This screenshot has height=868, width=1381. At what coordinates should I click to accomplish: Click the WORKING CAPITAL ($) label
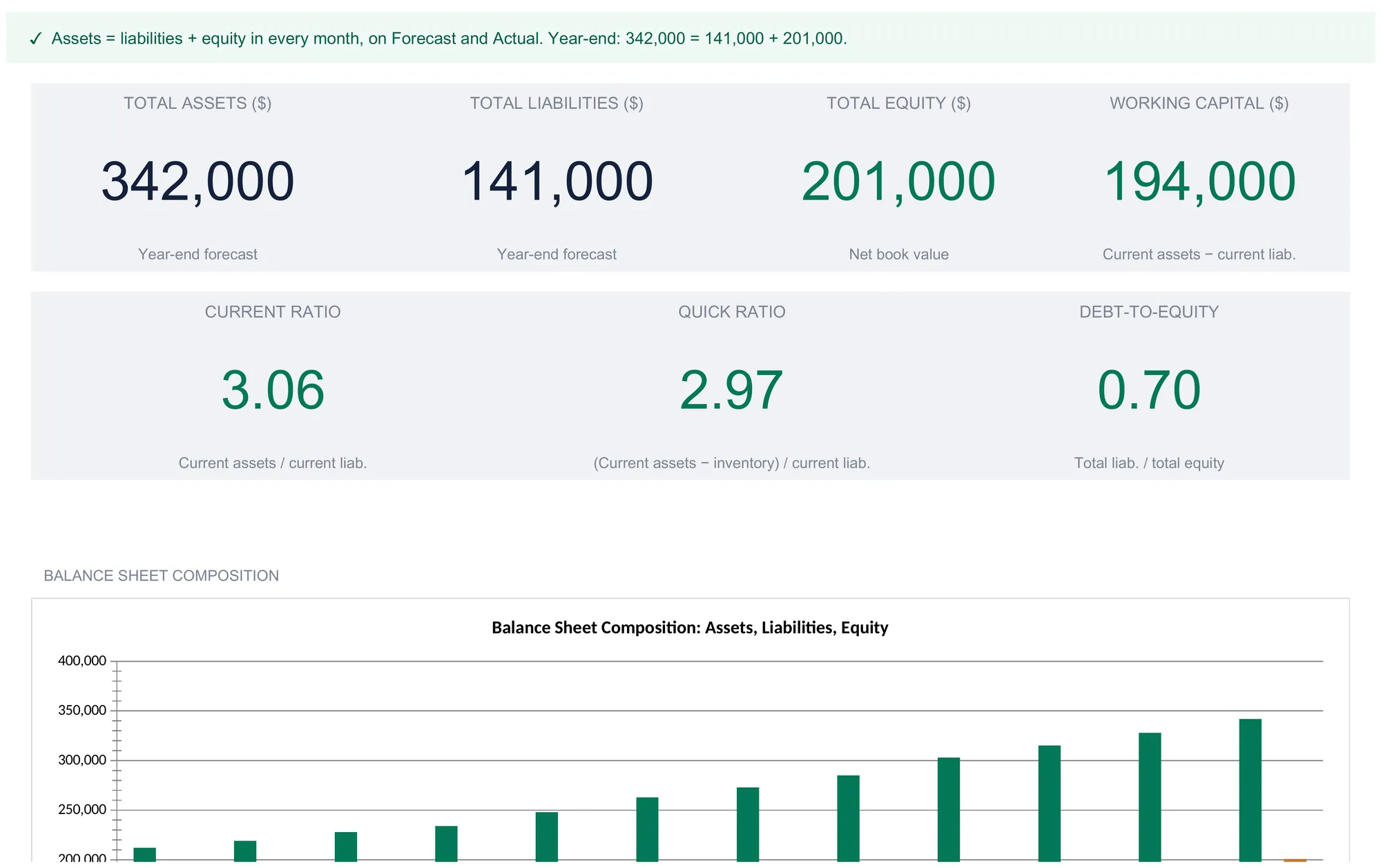click(x=1199, y=104)
